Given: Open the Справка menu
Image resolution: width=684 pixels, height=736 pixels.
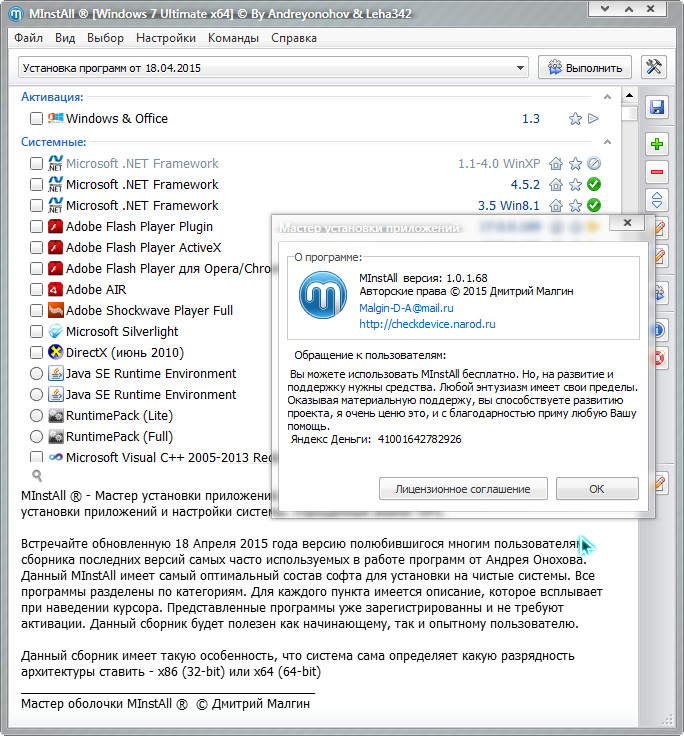Looking at the screenshot, I should pos(294,38).
